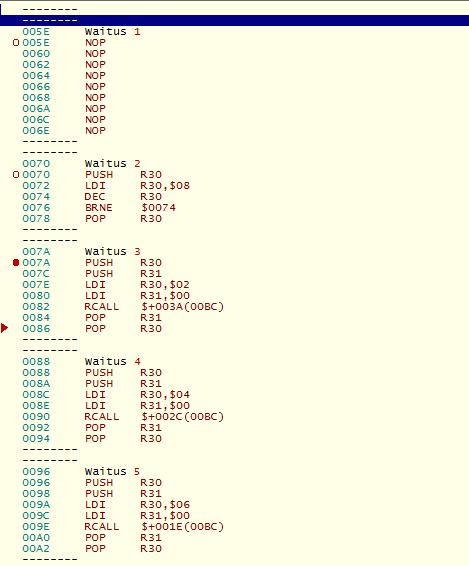Select the DEC R30 instruction line
The width and height of the screenshot is (469, 566).
pos(234,196)
